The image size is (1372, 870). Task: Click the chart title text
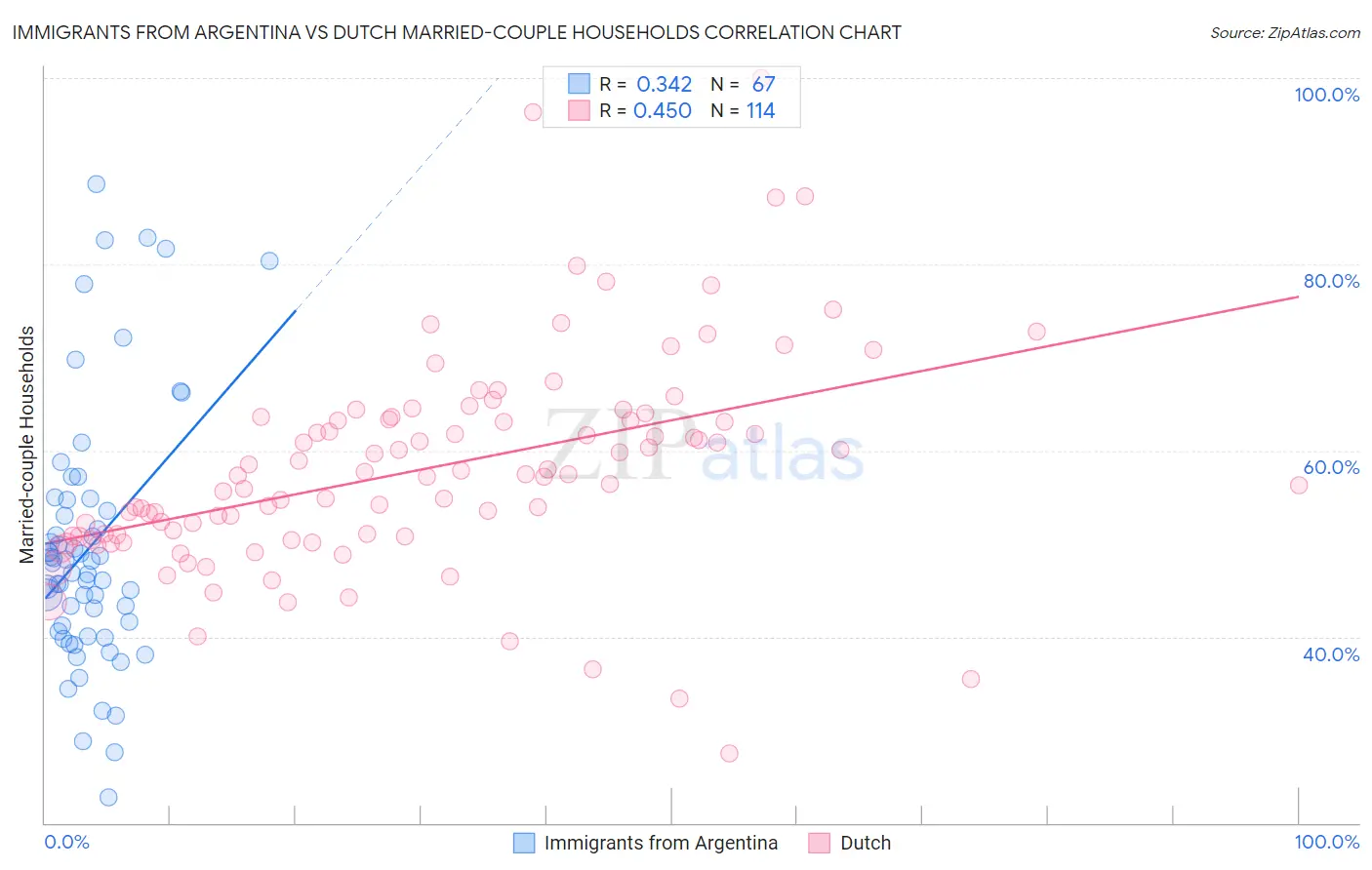click(457, 32)
